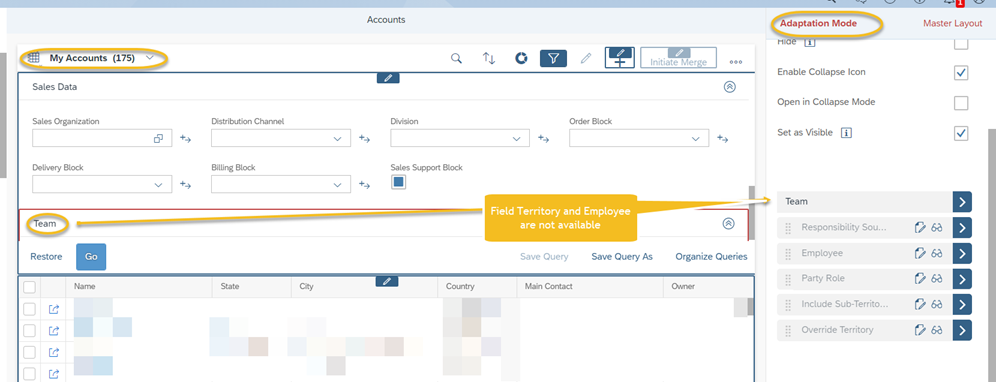Click the Name column header
The image size is (996, 382).
click(x=138, y=287)
